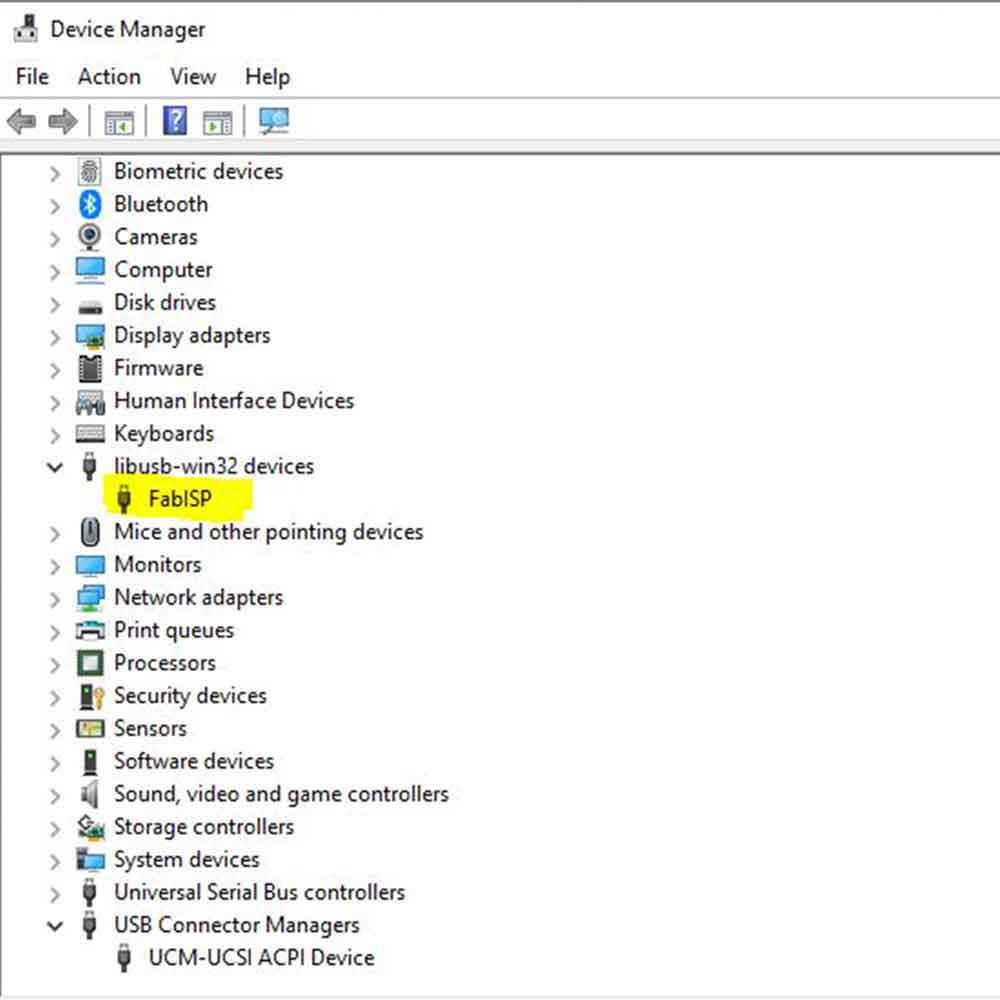Screen dimensions: 1000x1000
Task: Click the Show/Hide Action Pane toolbar icon
Action: (217, 122)
